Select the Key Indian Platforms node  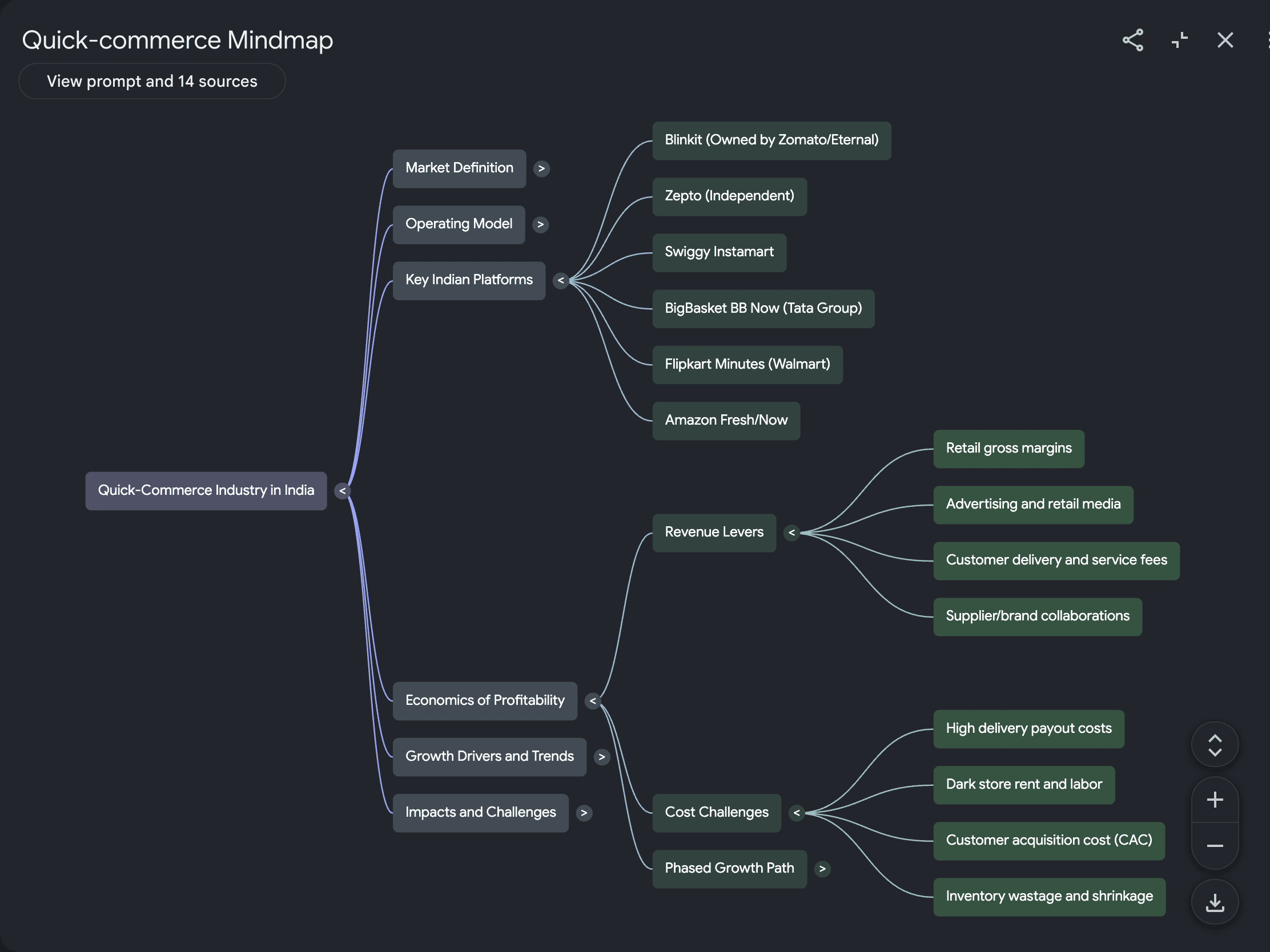(469, 281)
